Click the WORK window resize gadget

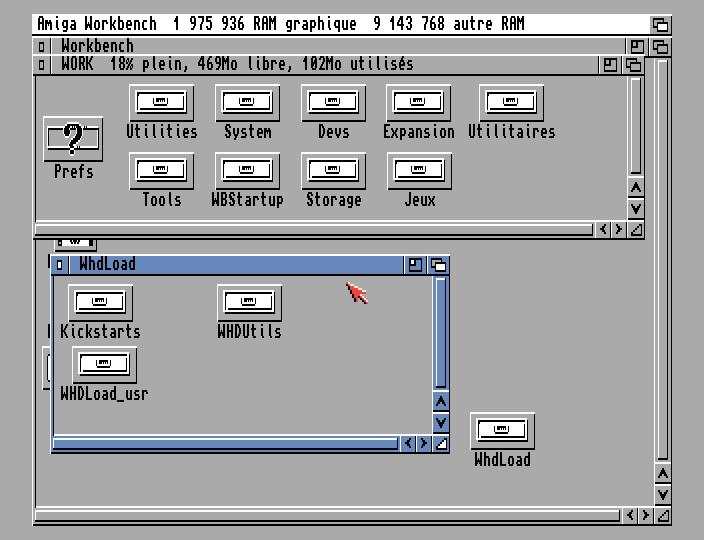coord(636,229)
